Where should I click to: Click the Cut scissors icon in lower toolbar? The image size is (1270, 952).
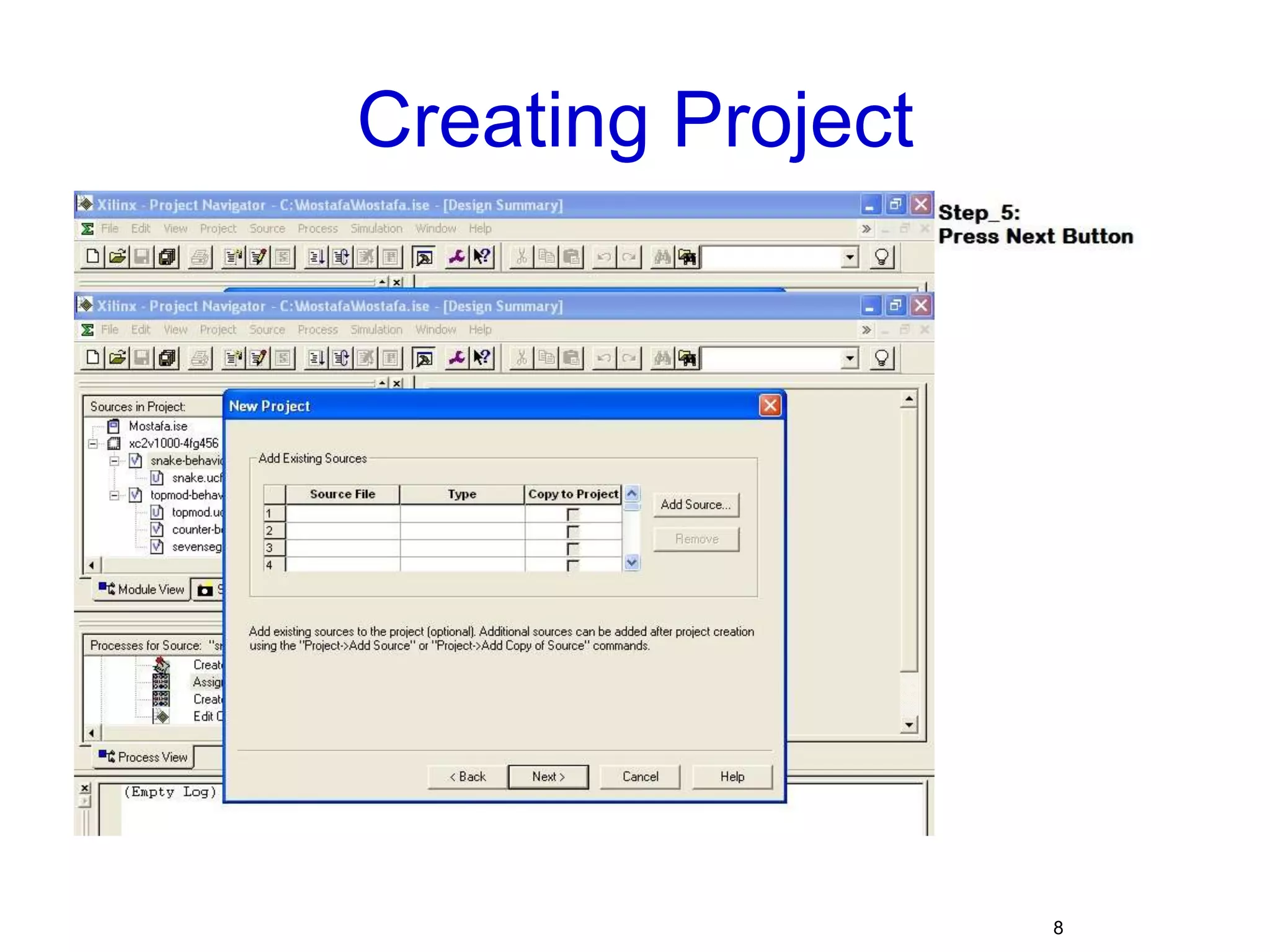click(x=522, y=358)
